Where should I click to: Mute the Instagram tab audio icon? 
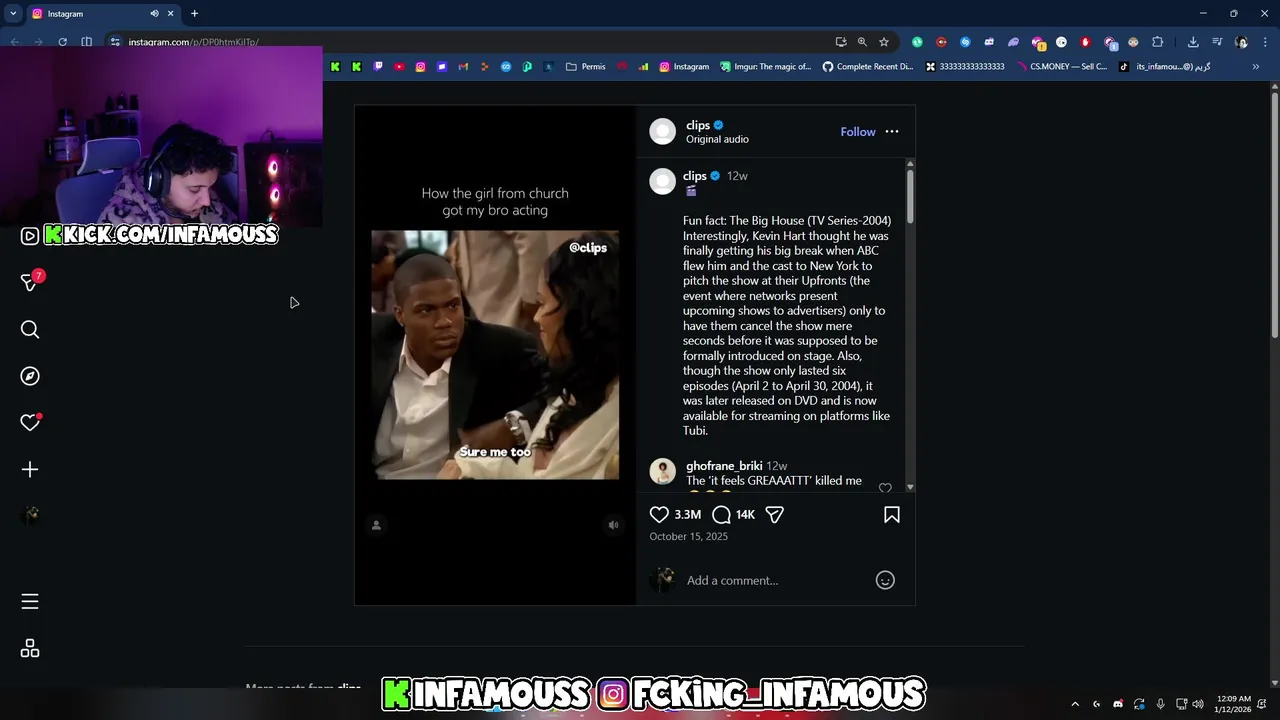[154, 14]
